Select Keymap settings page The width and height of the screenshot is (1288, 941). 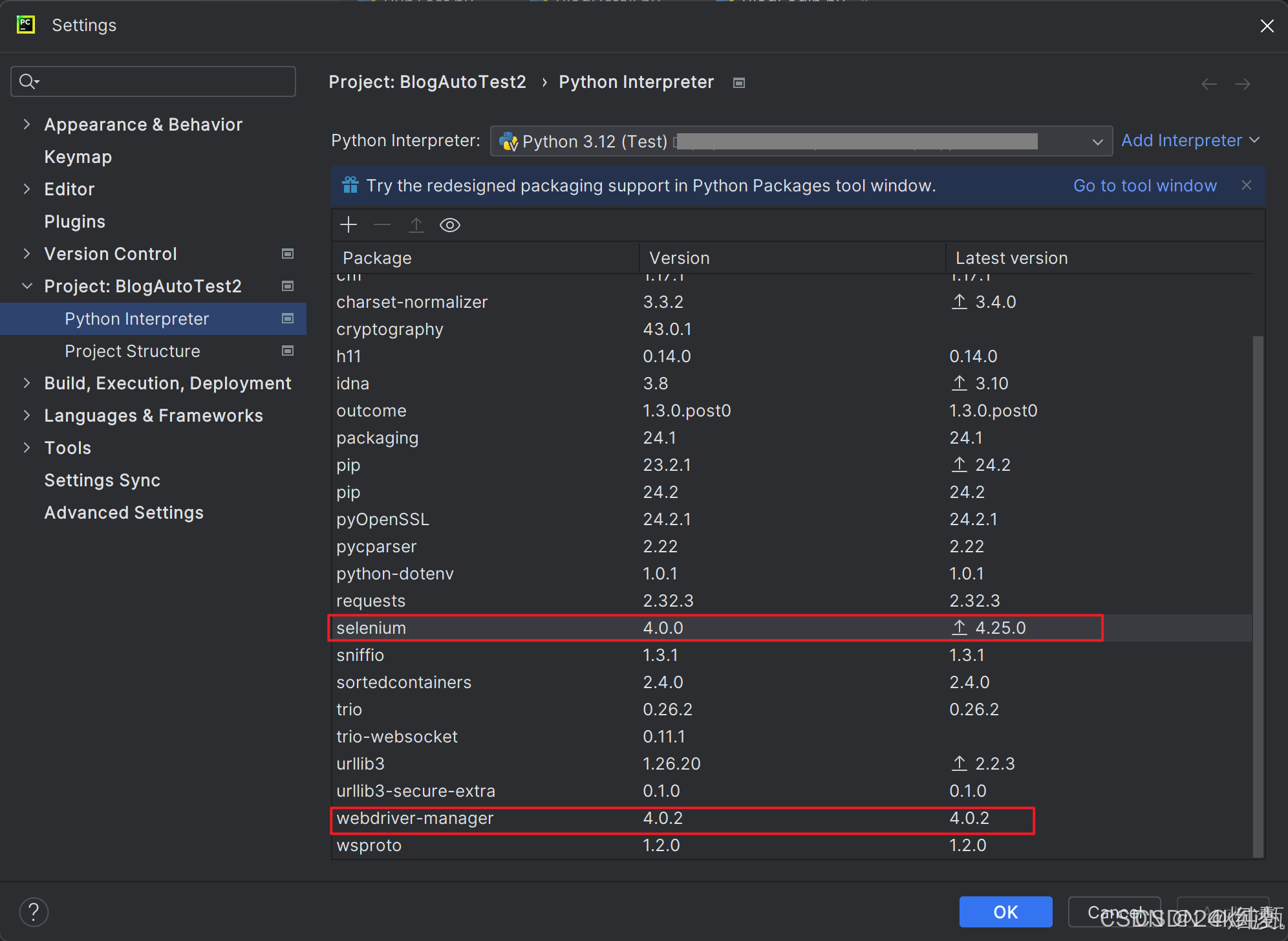[78, 157]
